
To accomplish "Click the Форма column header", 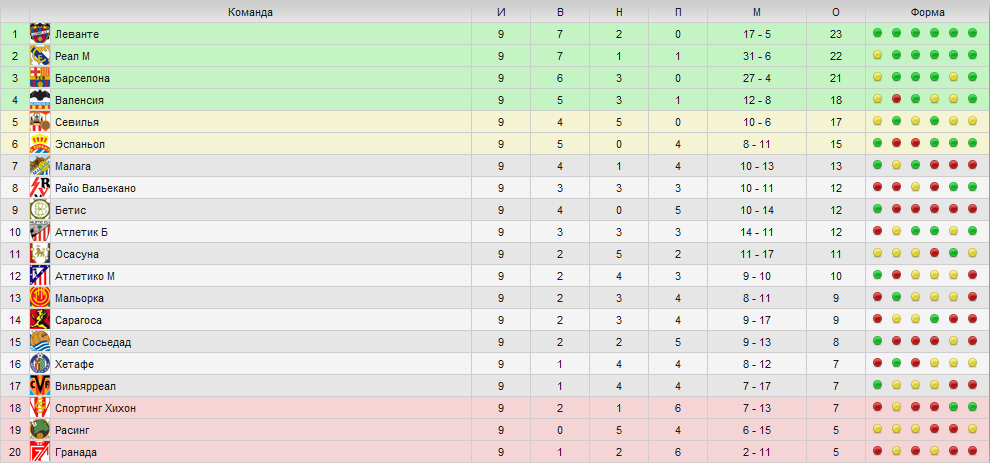I will (927, 12).
